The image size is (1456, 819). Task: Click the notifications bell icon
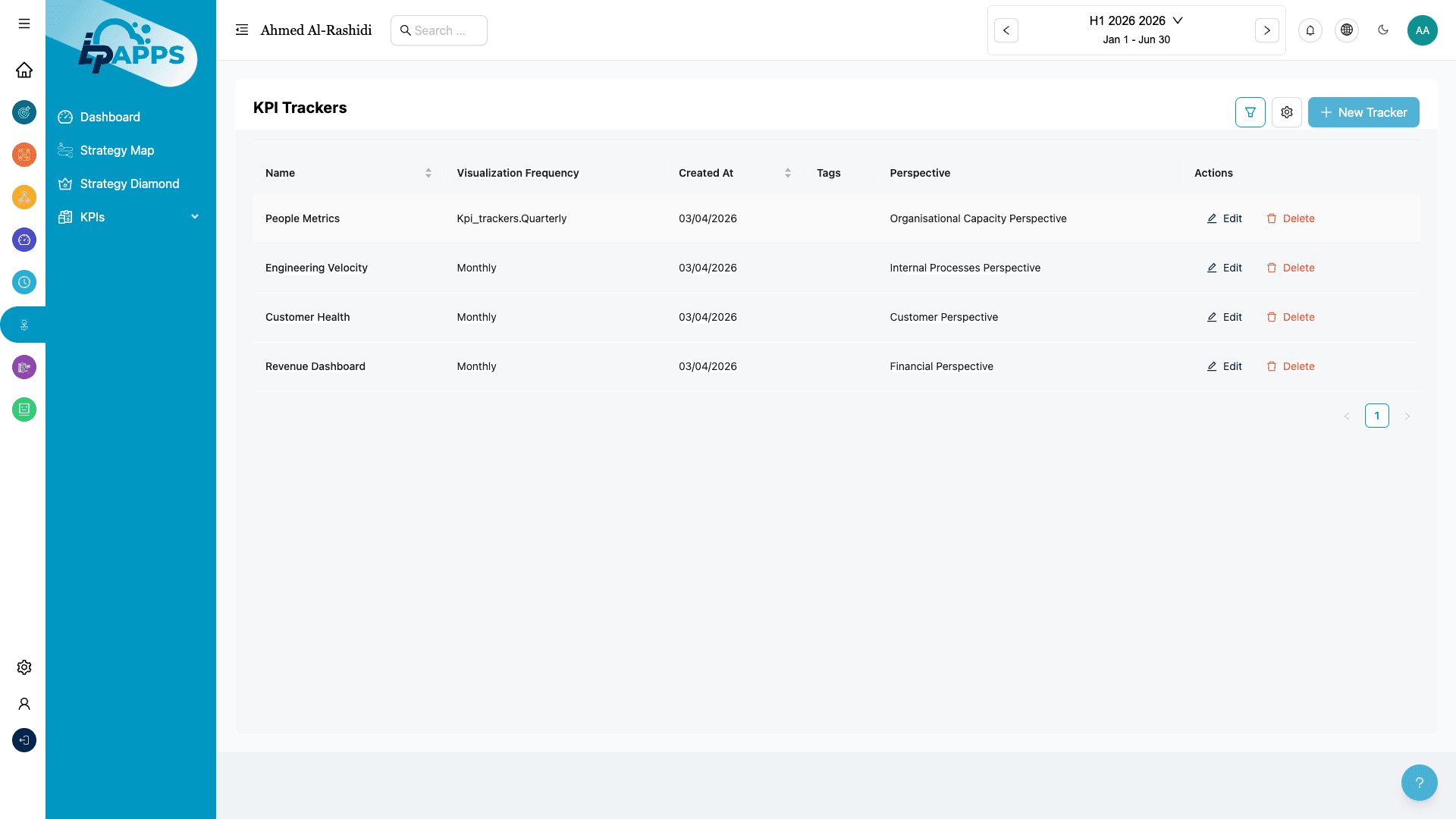point(1310,30)
